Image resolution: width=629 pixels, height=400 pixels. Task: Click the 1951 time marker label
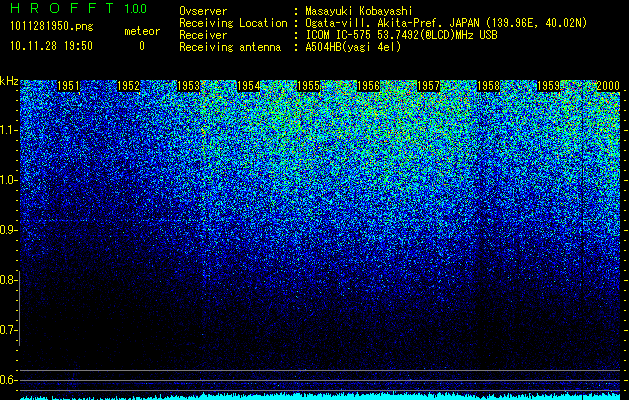[69, 86]
